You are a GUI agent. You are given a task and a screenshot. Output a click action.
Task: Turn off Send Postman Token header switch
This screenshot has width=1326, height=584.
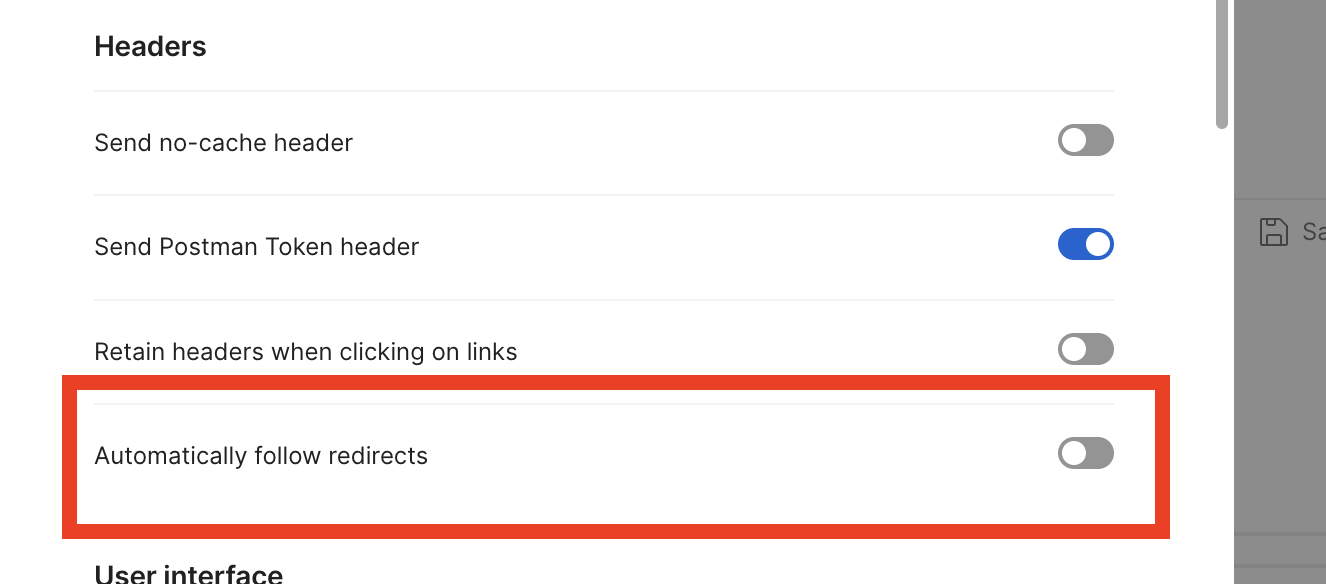[1085, 245]
